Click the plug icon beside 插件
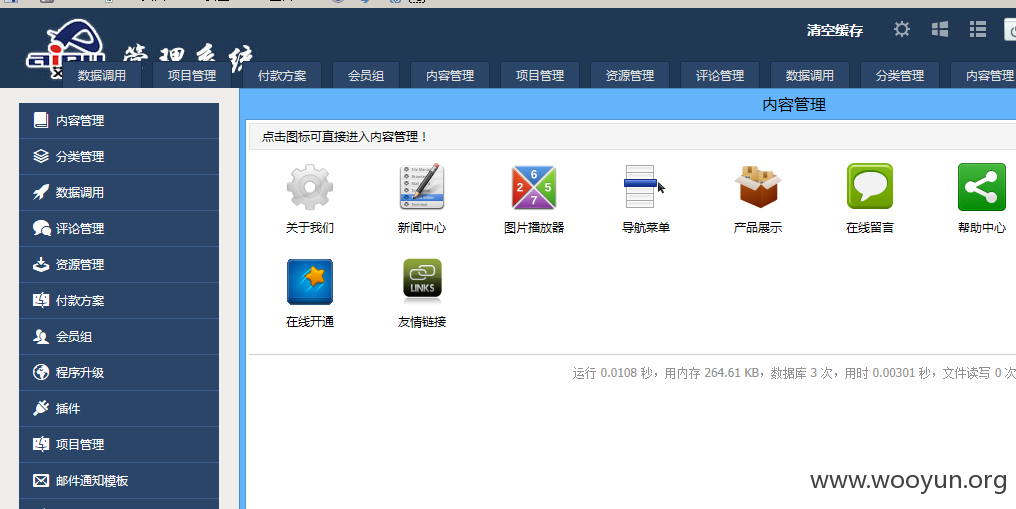Image resolution: width=1016 pixels, height=509 pixels. pyautogui.click(x=41, y=408)
